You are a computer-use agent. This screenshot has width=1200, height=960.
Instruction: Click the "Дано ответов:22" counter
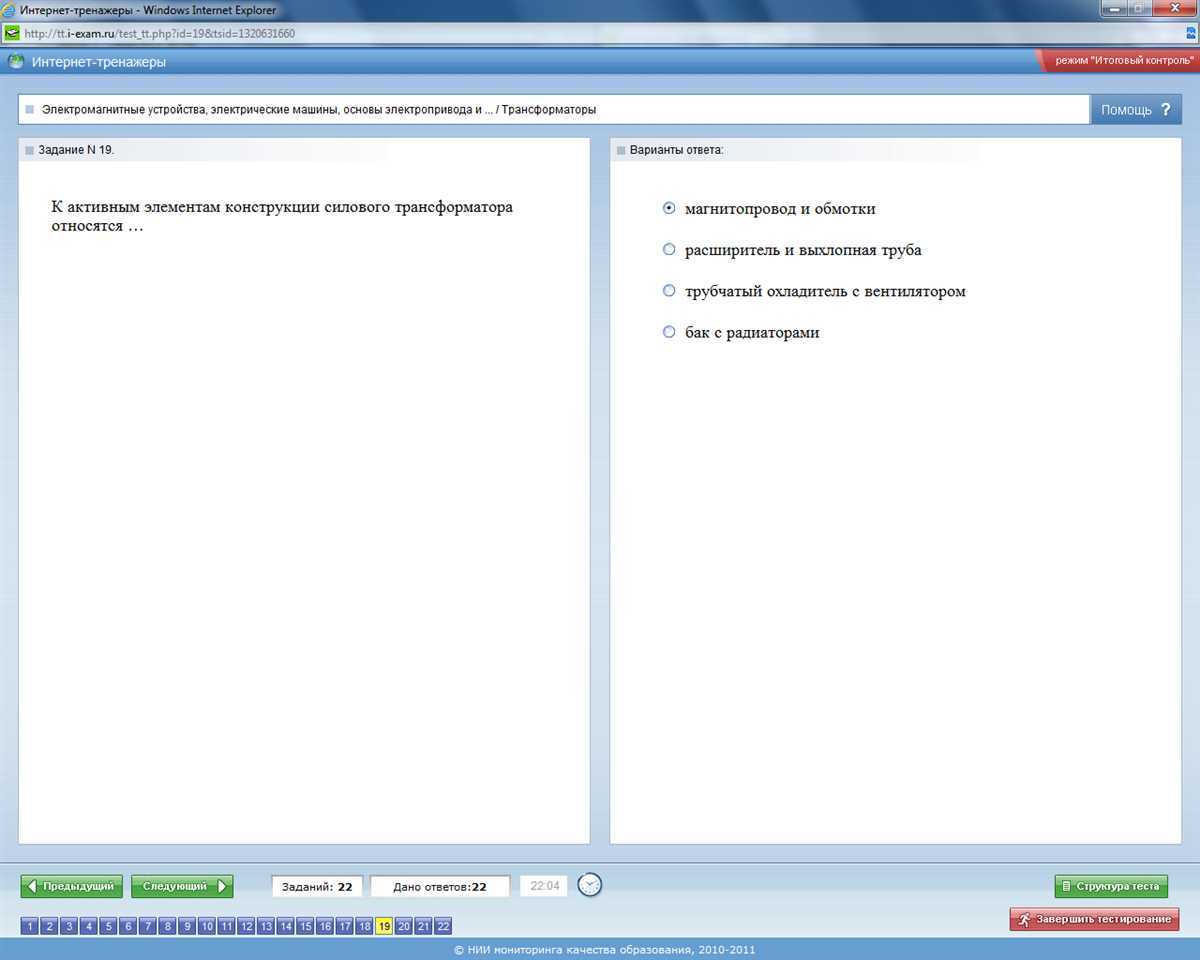(440, 886)
